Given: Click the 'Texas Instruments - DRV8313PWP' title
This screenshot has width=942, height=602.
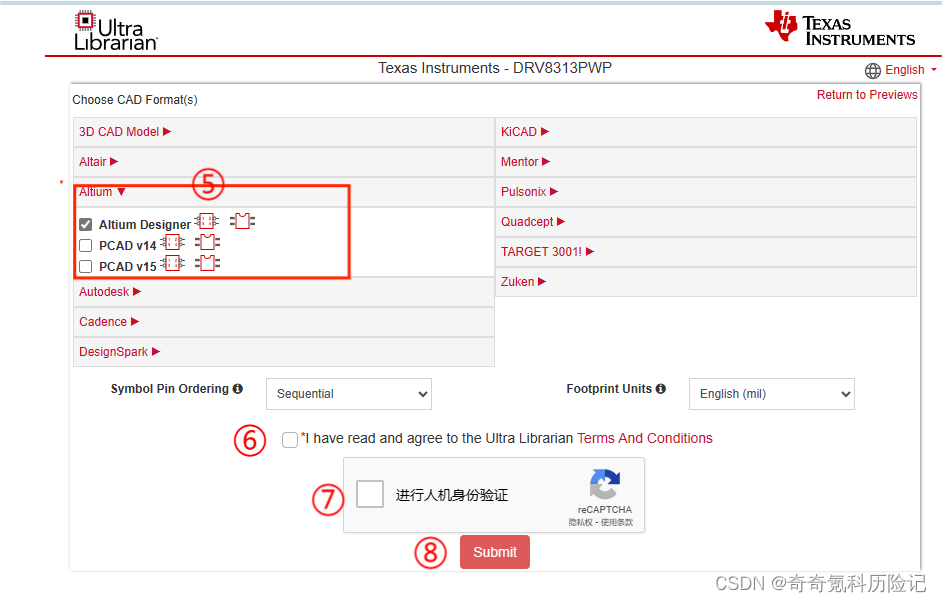Looking at the screenshot, I should pyautogui.click(x=495, y=68).
